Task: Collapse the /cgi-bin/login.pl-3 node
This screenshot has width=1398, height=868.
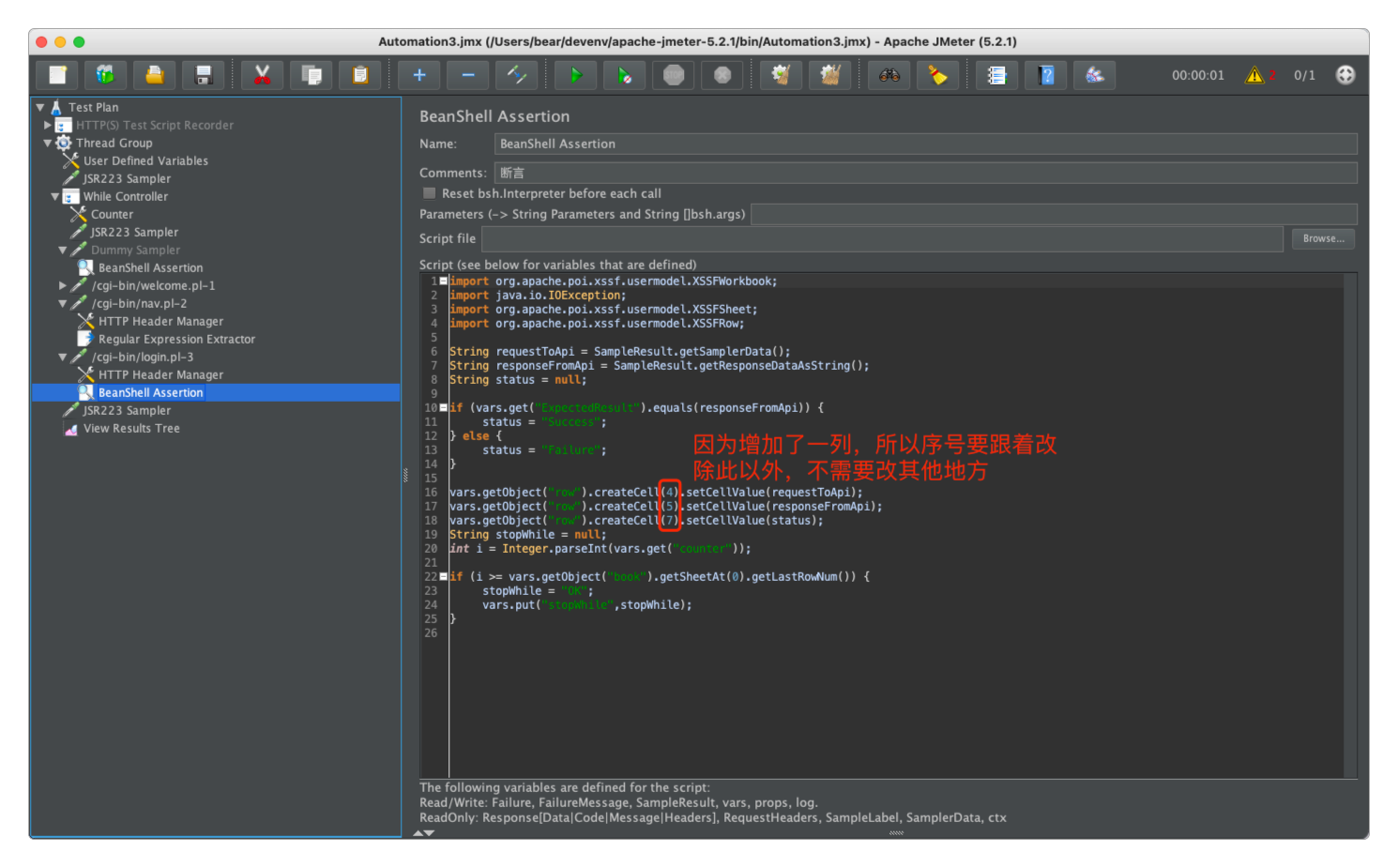Action: 63,357
